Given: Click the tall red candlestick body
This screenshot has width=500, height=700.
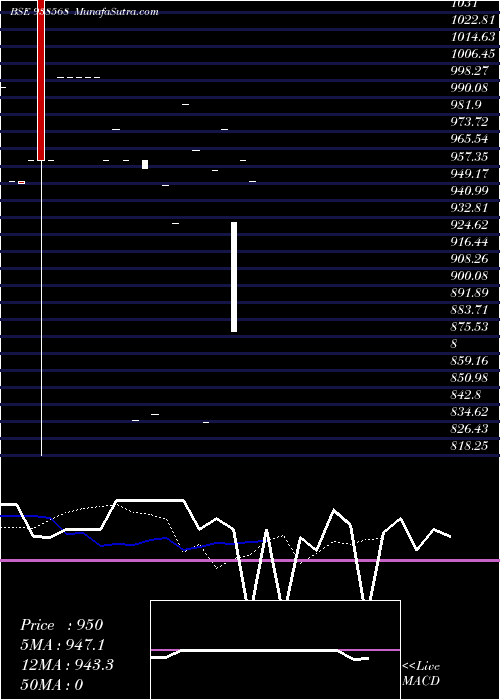Looking at the screenshot, I should pos(41,80).
